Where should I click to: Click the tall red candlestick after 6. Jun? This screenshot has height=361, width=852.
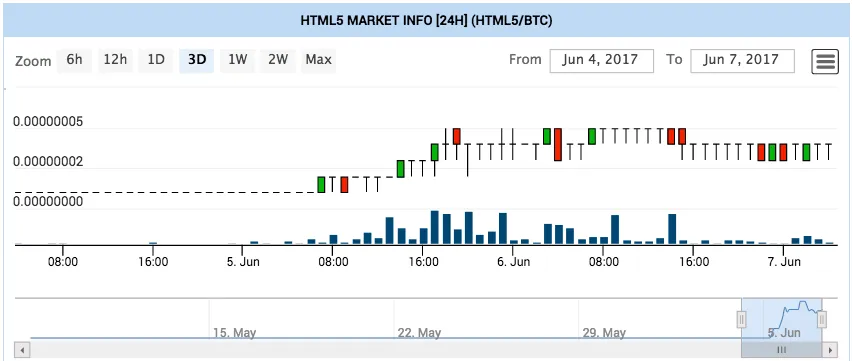[x=557, y=145]
